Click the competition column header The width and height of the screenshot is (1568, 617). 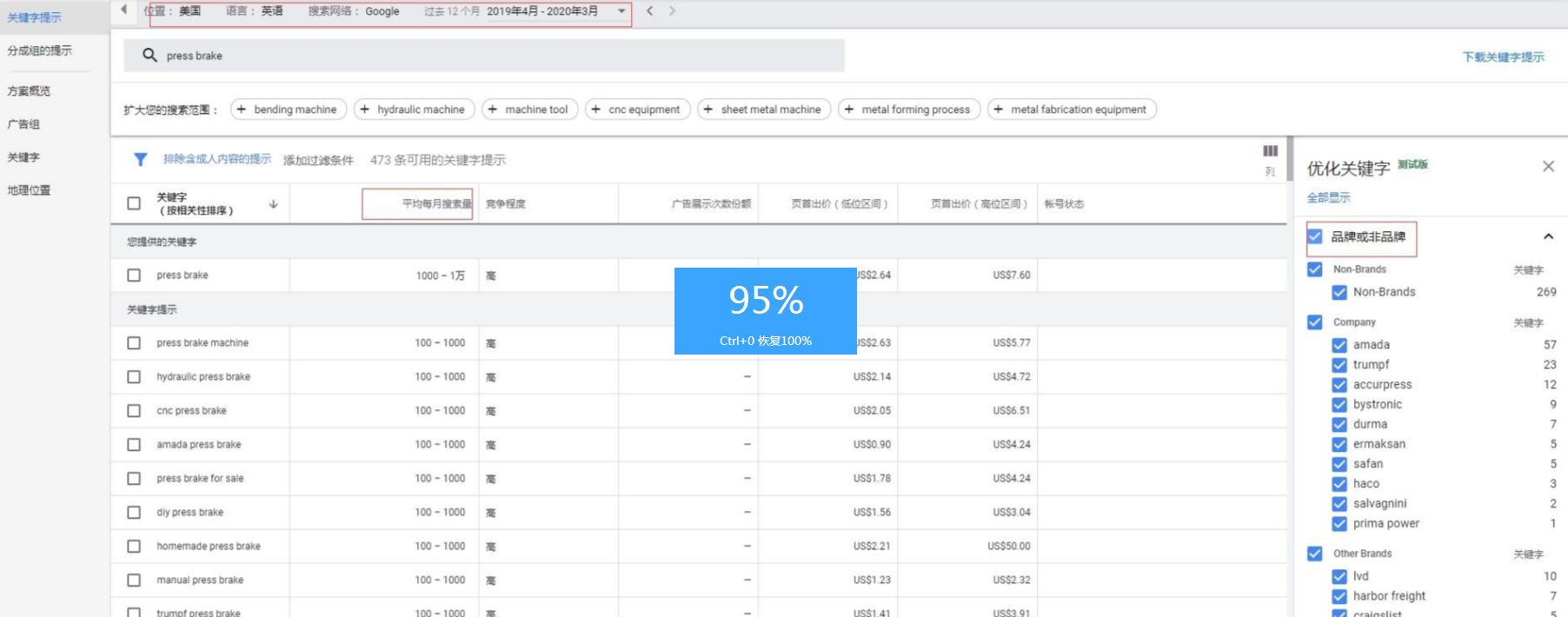(506, 204)
